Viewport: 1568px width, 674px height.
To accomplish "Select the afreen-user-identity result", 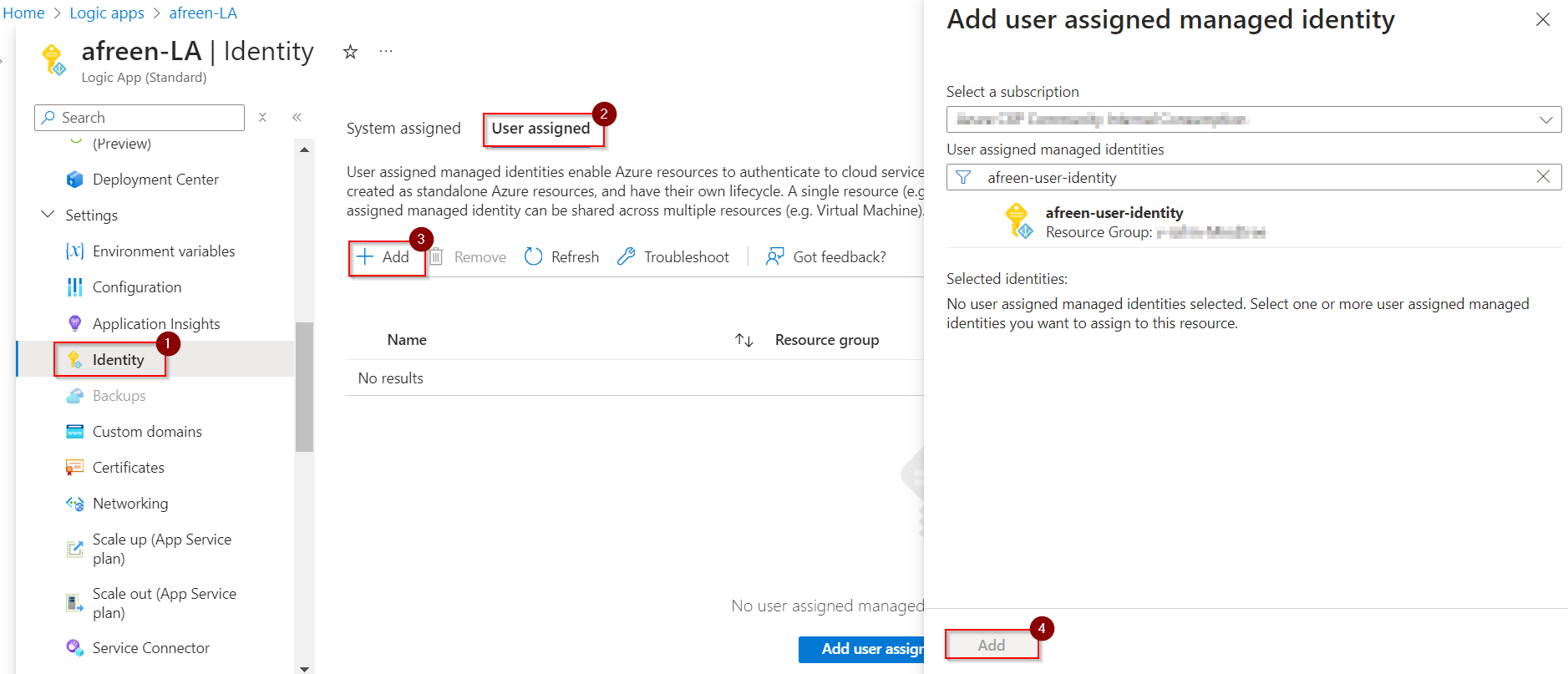I will click(1254, 221).
